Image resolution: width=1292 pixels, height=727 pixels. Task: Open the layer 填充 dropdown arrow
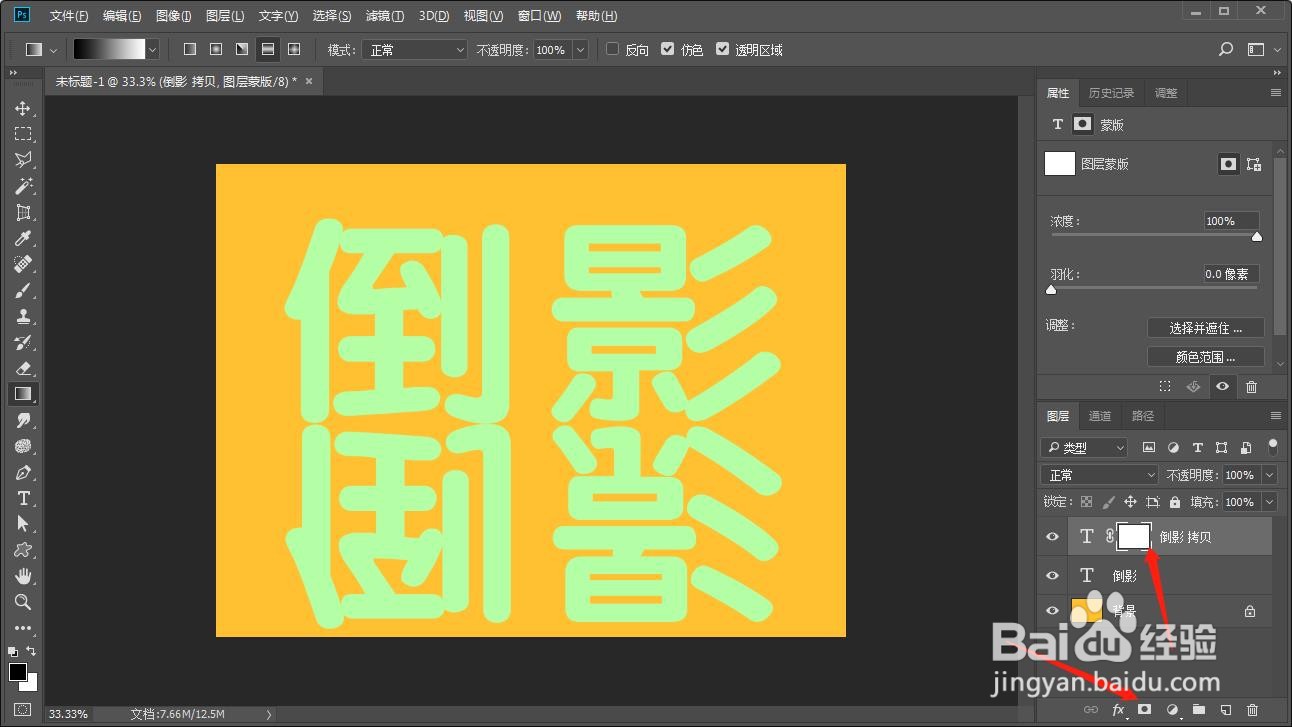coord(1270,502)
